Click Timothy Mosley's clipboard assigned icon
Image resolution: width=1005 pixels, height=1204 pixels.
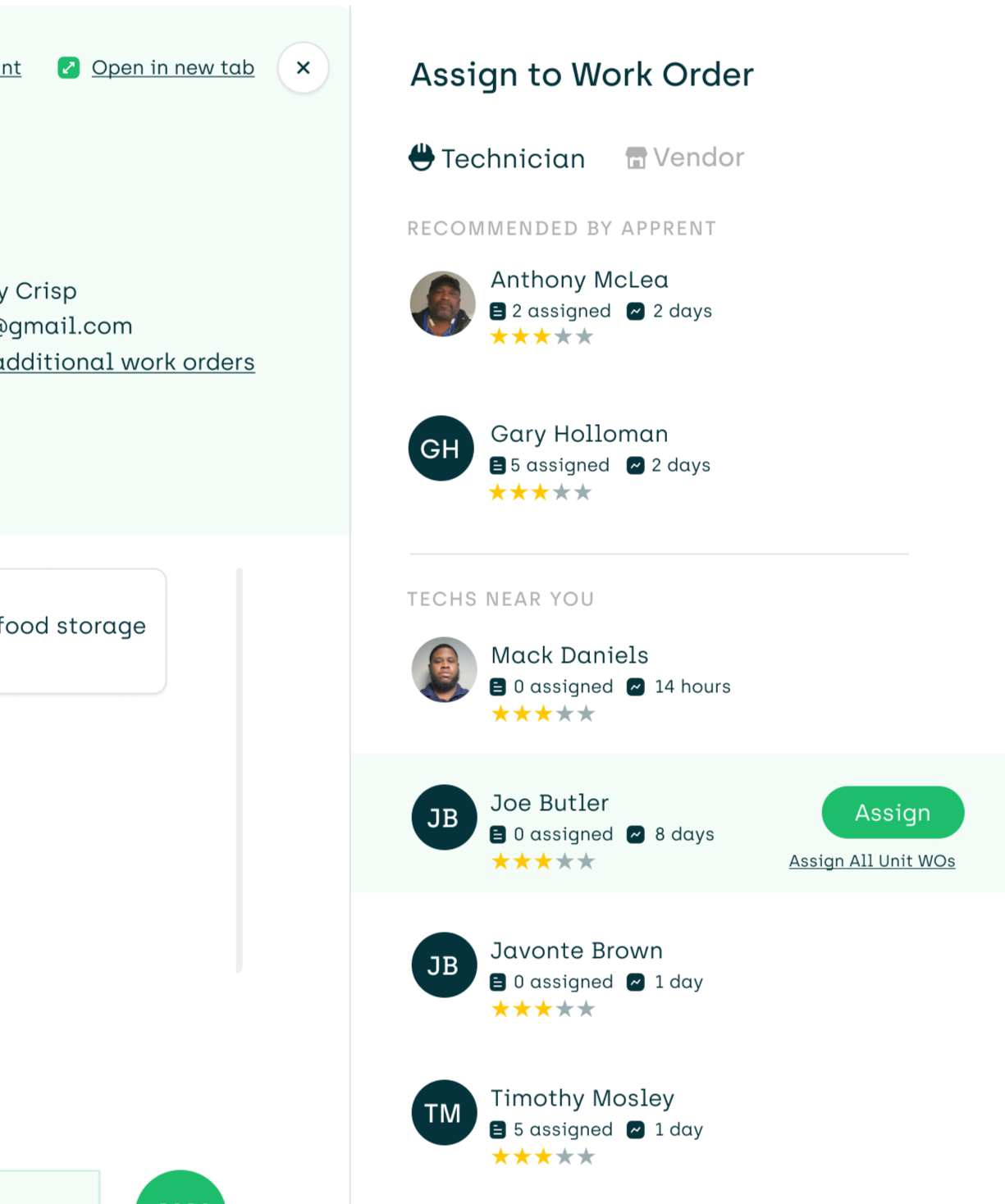click(x=499, y=1129)
